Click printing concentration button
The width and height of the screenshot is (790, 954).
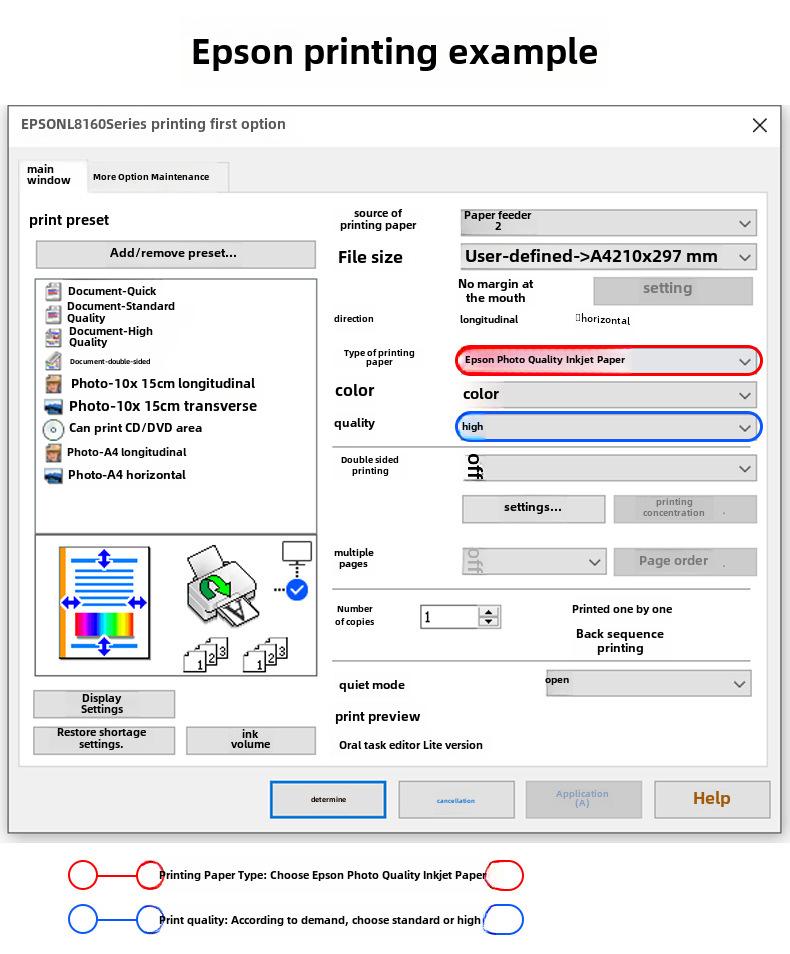(x=685, y=509)
